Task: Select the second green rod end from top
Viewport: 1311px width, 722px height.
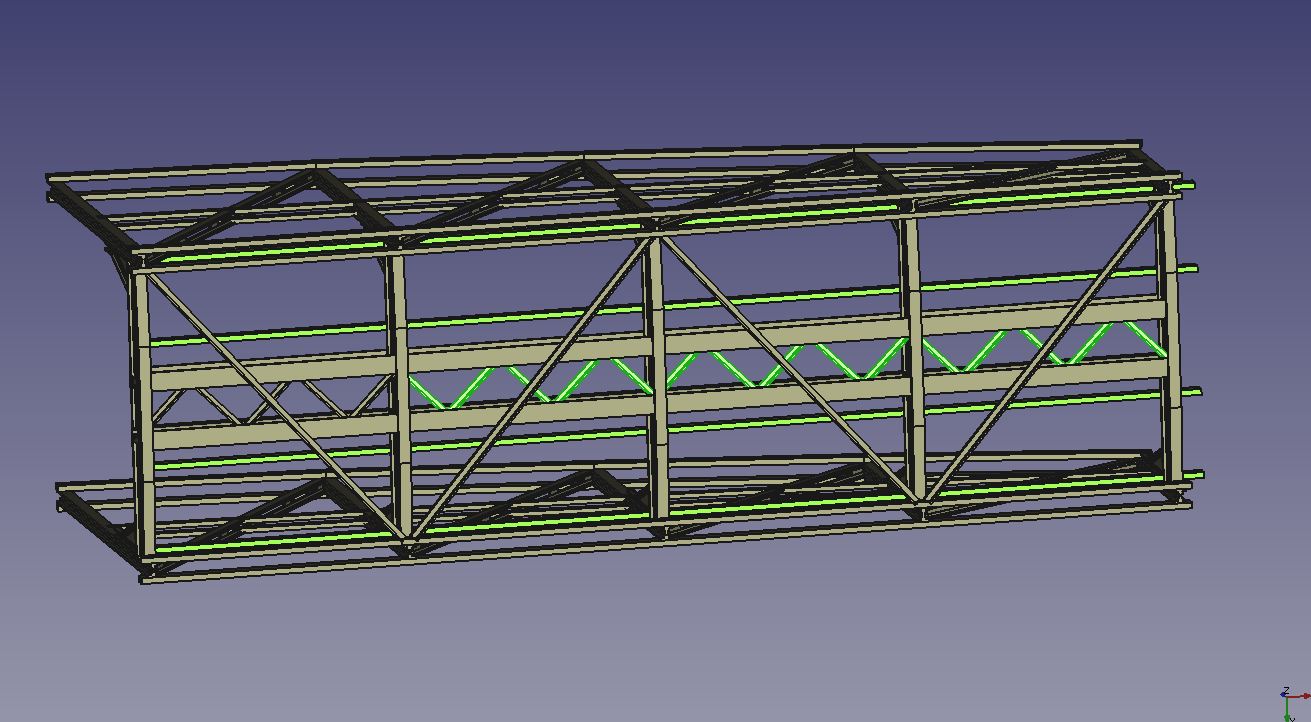Action: pyautogui.click(x=1190, y=268)
